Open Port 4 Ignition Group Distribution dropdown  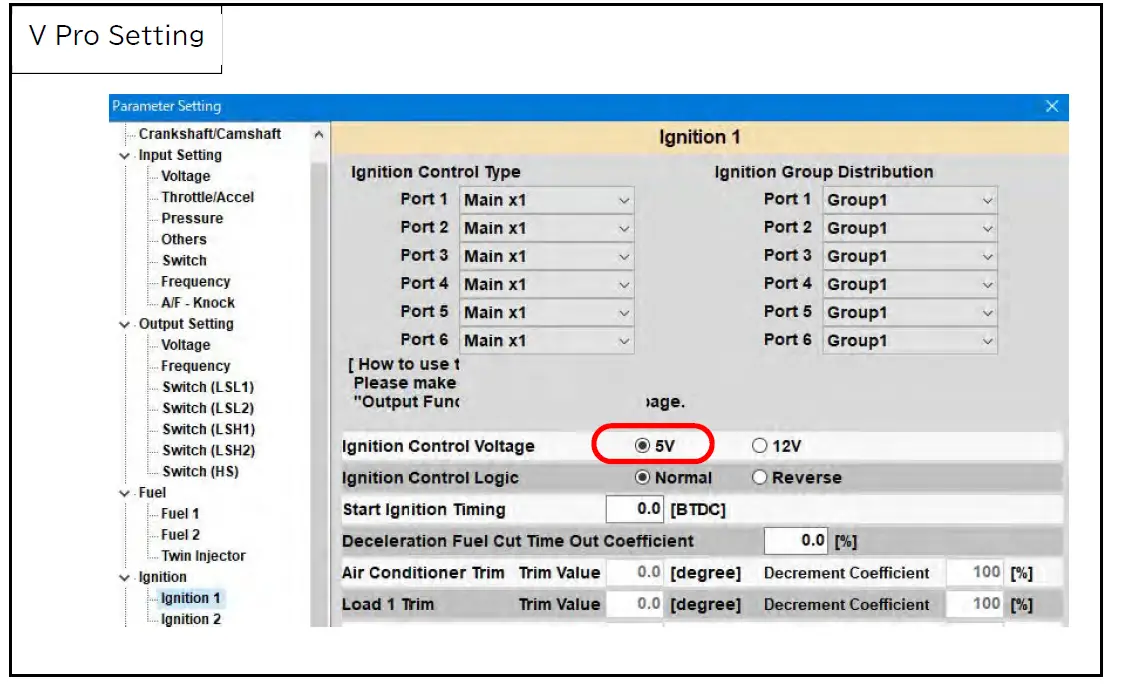point(909,285)
